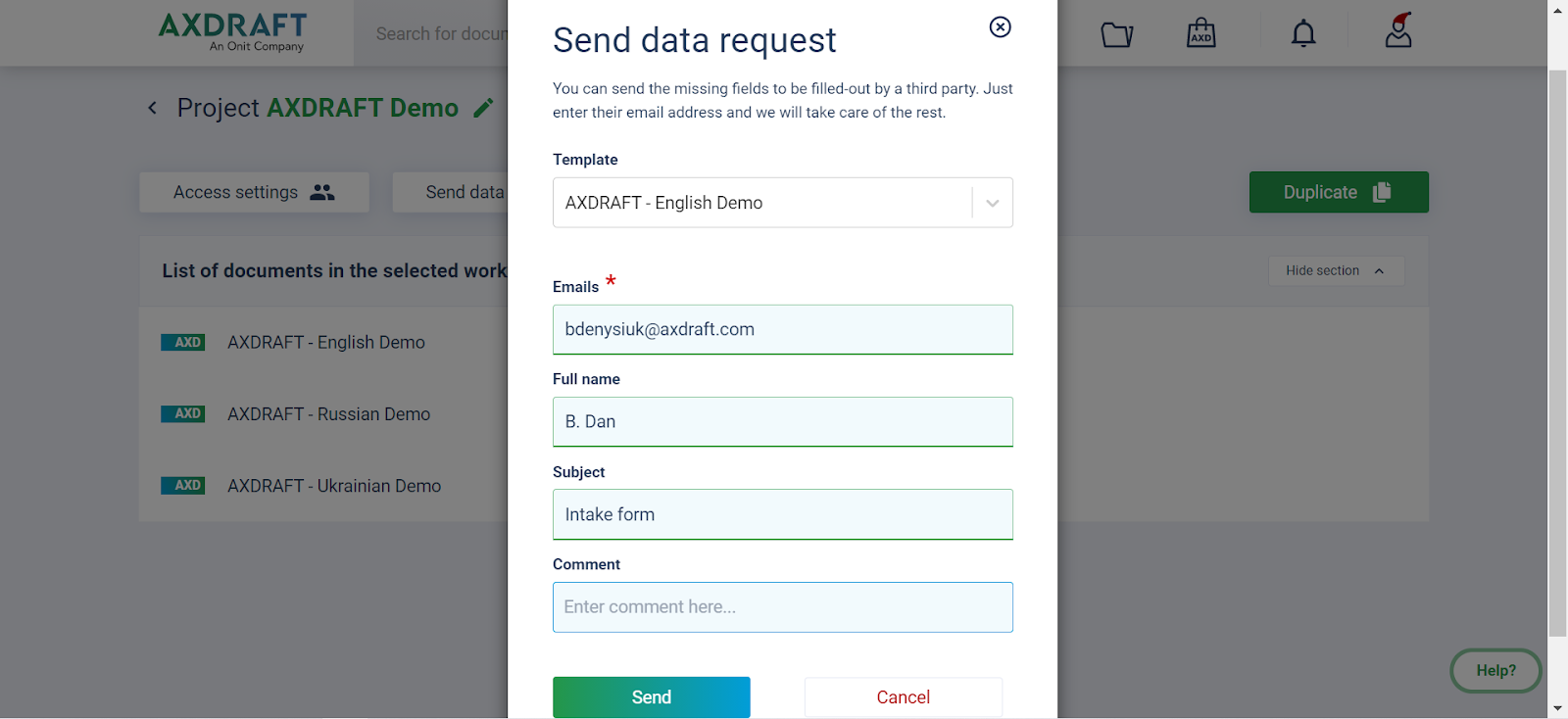The height and width of the screenshot is (719, 1568).
Task: Focus the Emails input field
Action: 783,329
